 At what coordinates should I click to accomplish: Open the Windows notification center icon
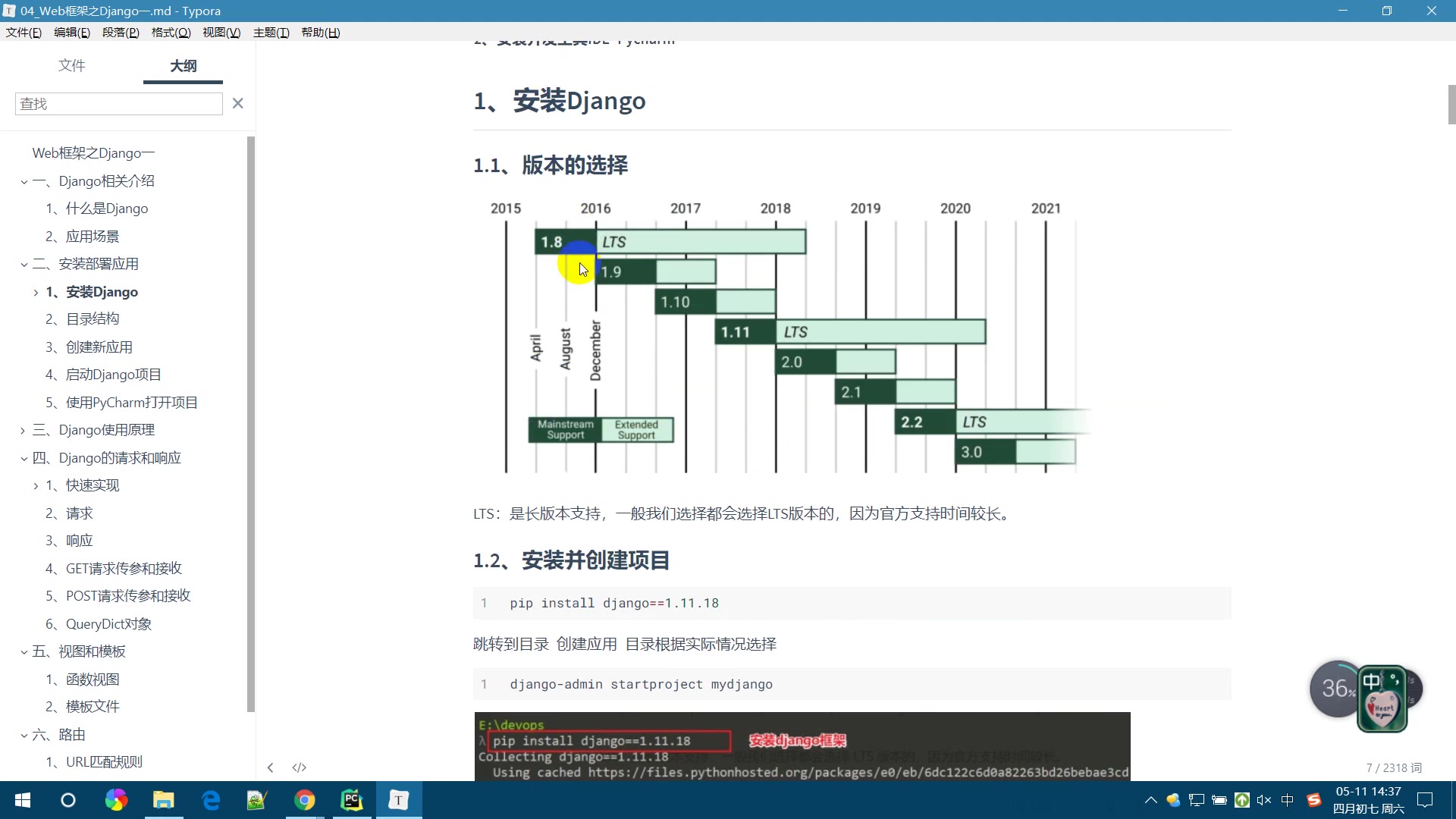coord(1425,800)
